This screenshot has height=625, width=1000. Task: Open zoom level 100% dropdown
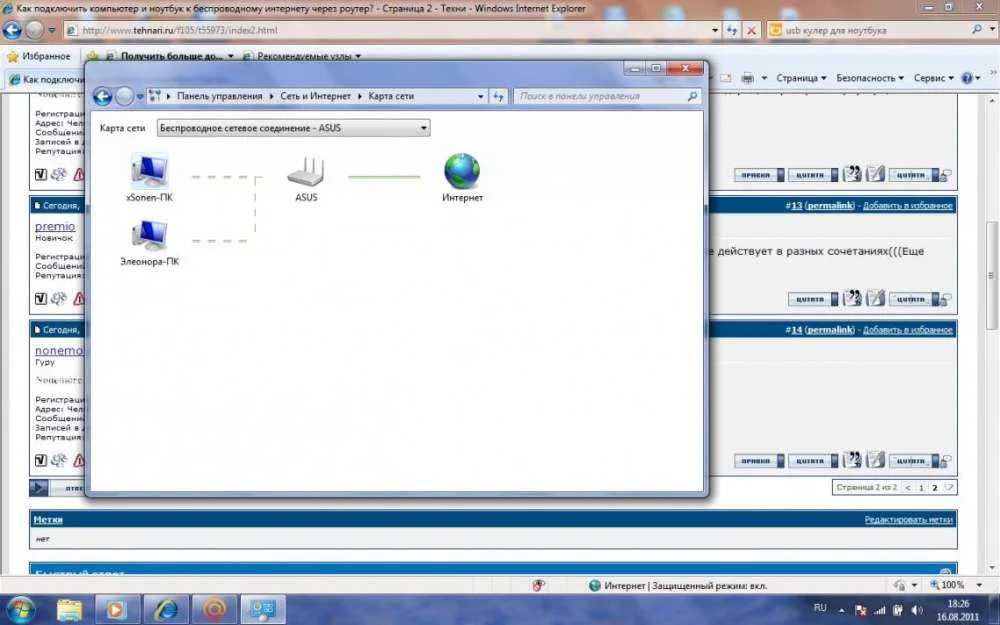pyautogui.click(x=979, y=585)
